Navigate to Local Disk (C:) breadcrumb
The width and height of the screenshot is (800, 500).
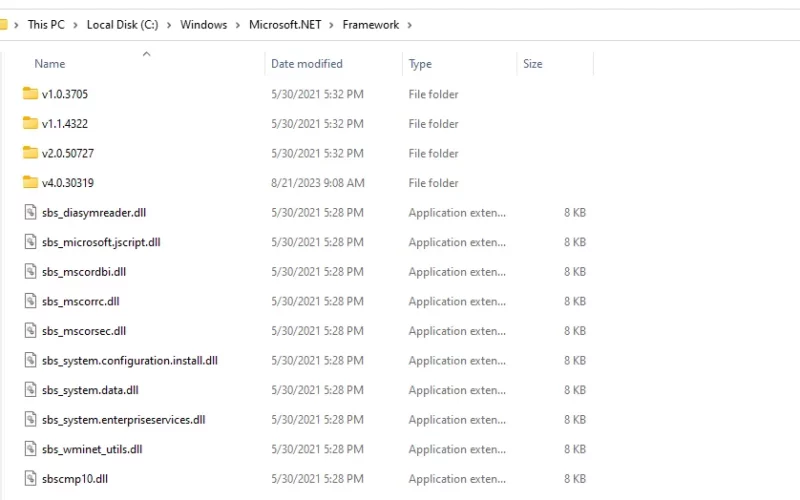pos(122,24)
